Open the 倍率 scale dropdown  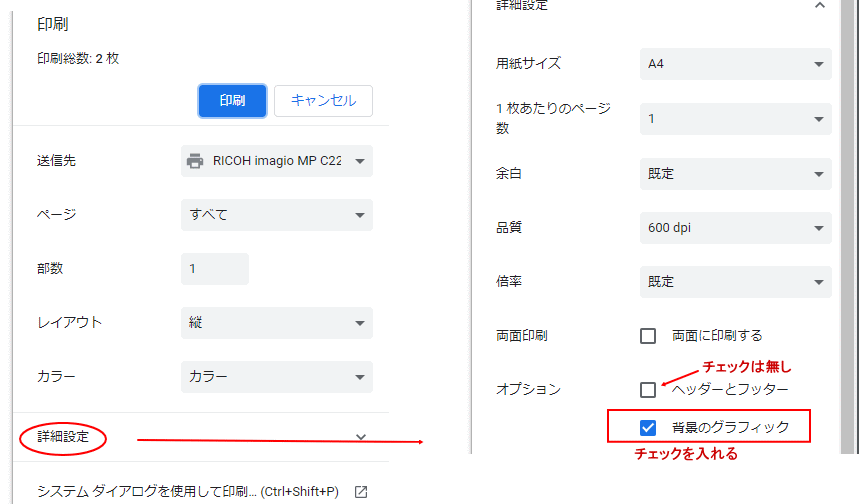click(735, 282)
